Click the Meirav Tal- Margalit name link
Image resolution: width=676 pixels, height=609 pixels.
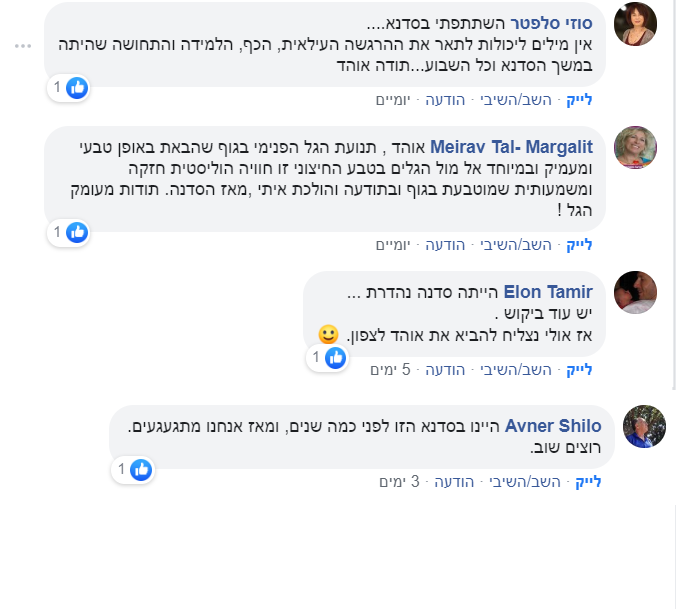click(x=511, y=147)
